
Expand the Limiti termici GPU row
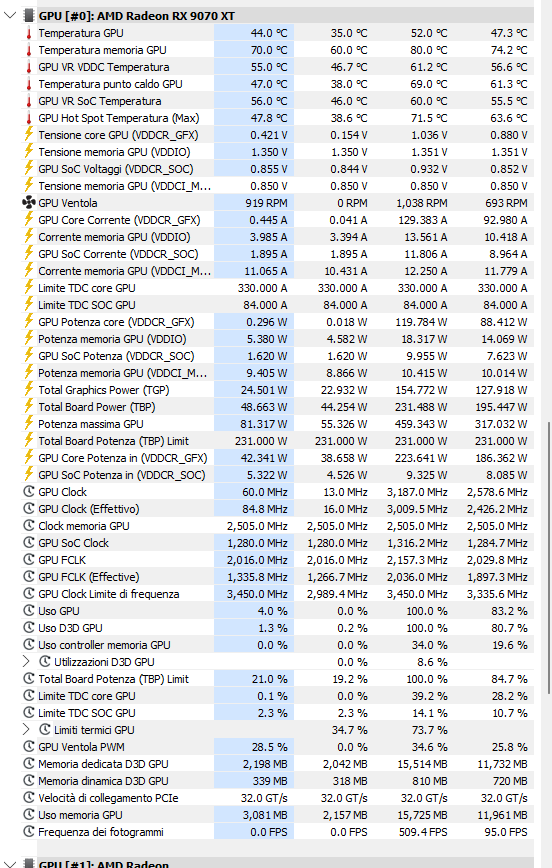[26, 730]
